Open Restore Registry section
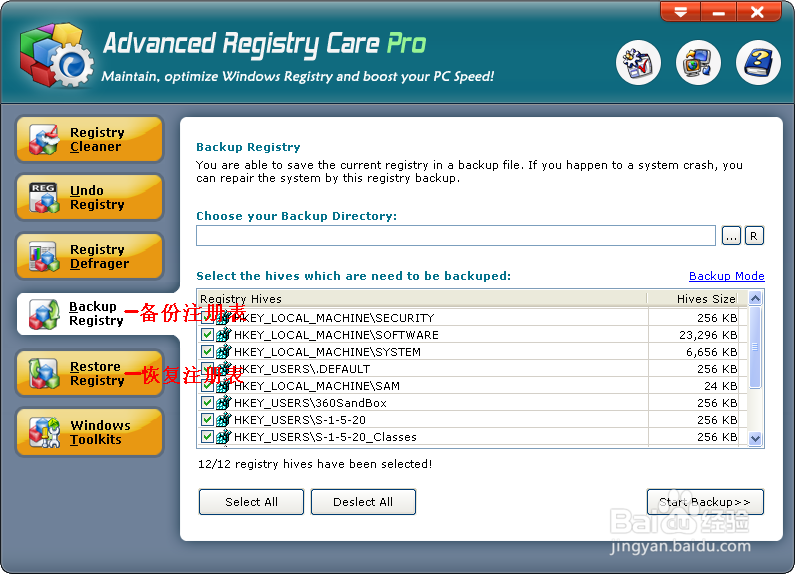Image resolution: width=795 pixels, height=574 pixels. click(x=90, y=373)
